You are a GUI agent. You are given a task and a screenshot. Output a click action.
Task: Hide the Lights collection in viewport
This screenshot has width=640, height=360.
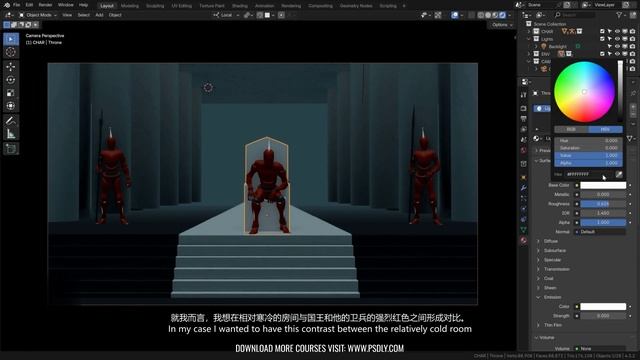[x=617, y=39]
